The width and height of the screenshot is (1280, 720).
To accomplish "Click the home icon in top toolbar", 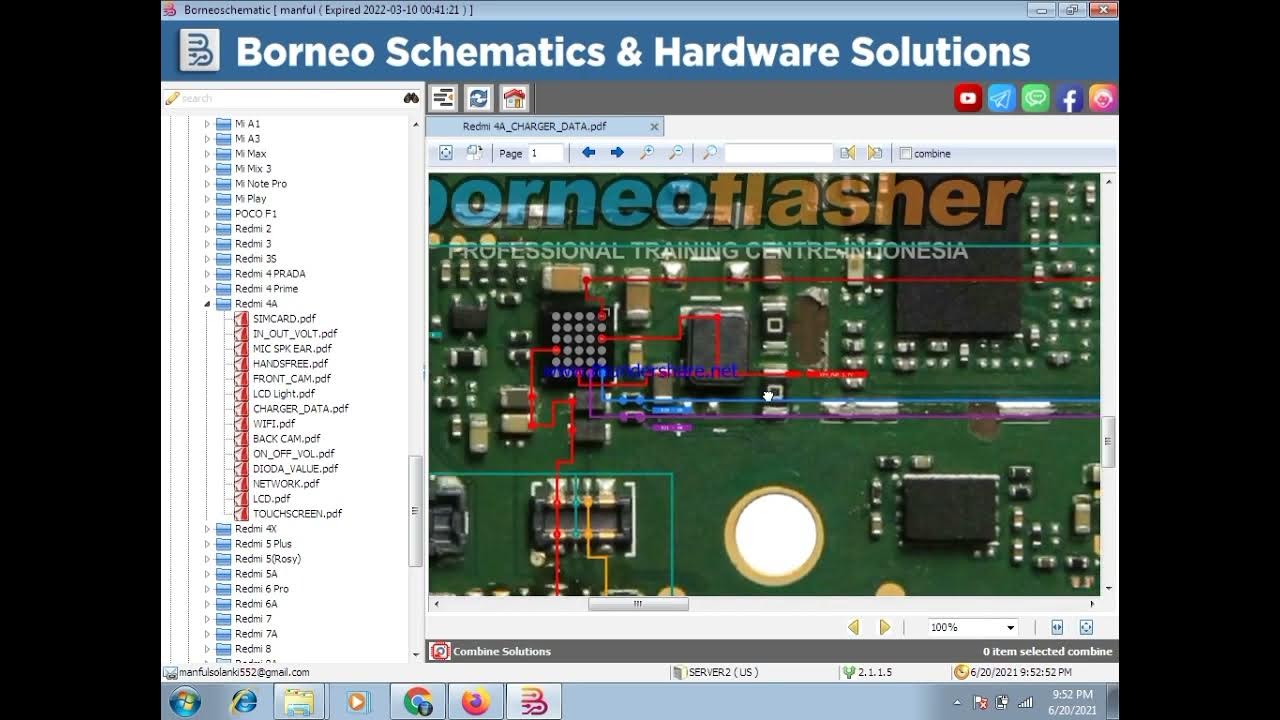I will (514, 98).
